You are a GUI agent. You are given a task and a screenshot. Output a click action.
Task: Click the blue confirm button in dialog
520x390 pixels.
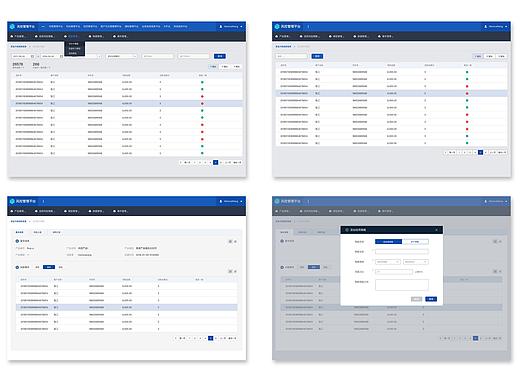tap(431, 299)
